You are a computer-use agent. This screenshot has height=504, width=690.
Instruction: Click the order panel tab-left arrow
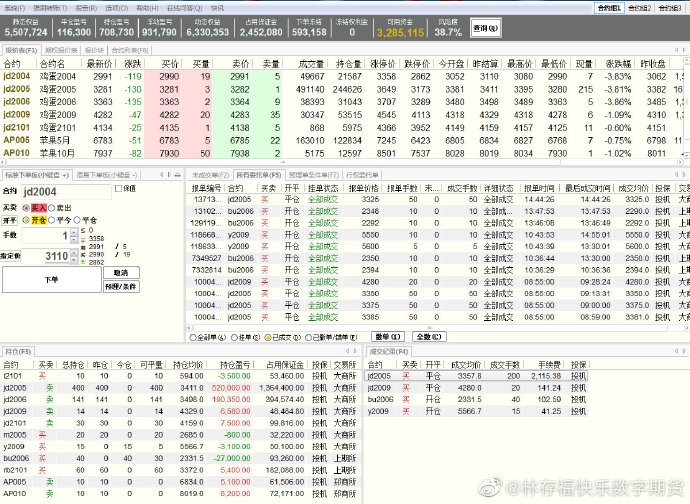(x=161, y=175)
